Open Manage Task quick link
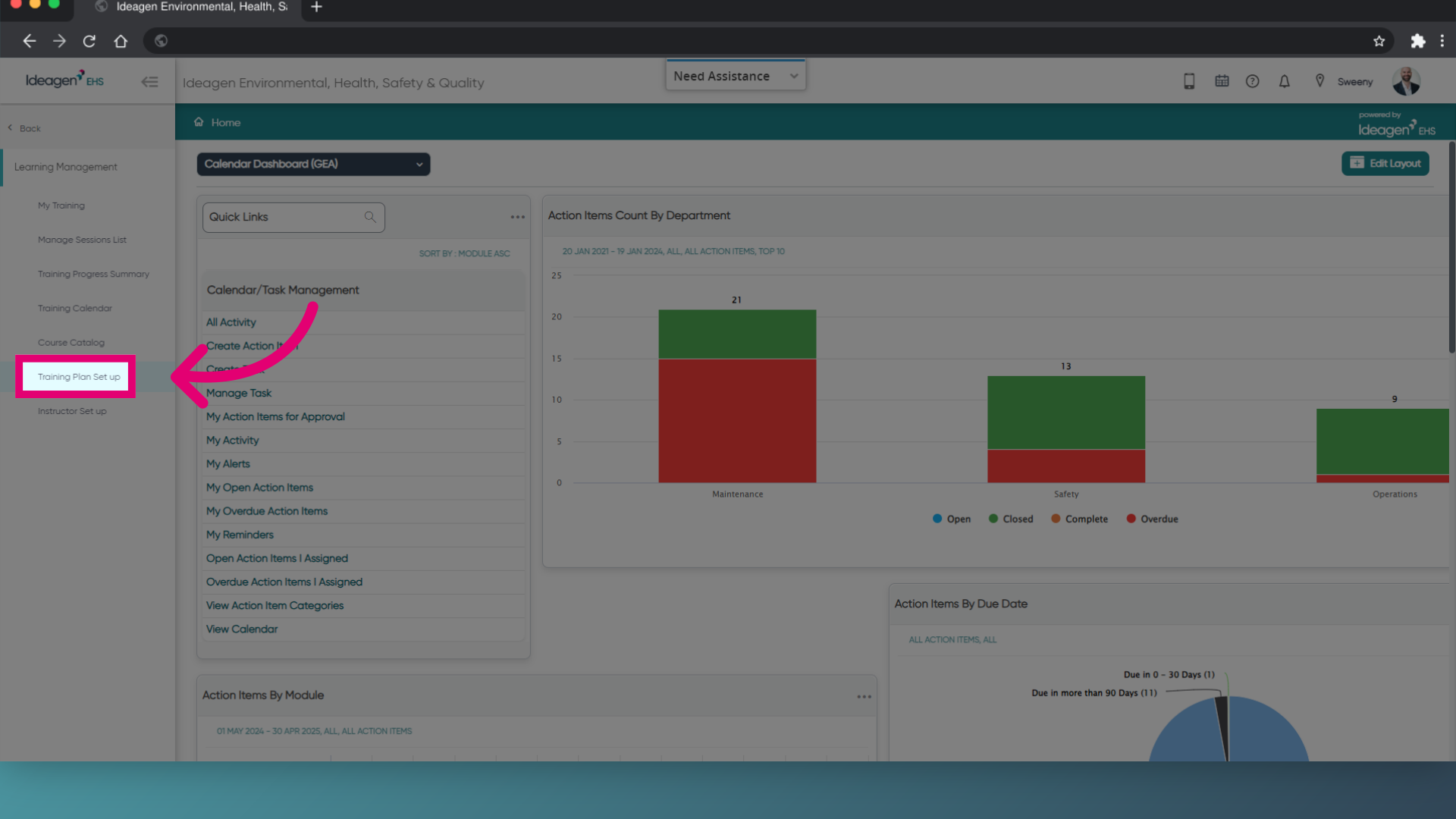 coord(239,393)
